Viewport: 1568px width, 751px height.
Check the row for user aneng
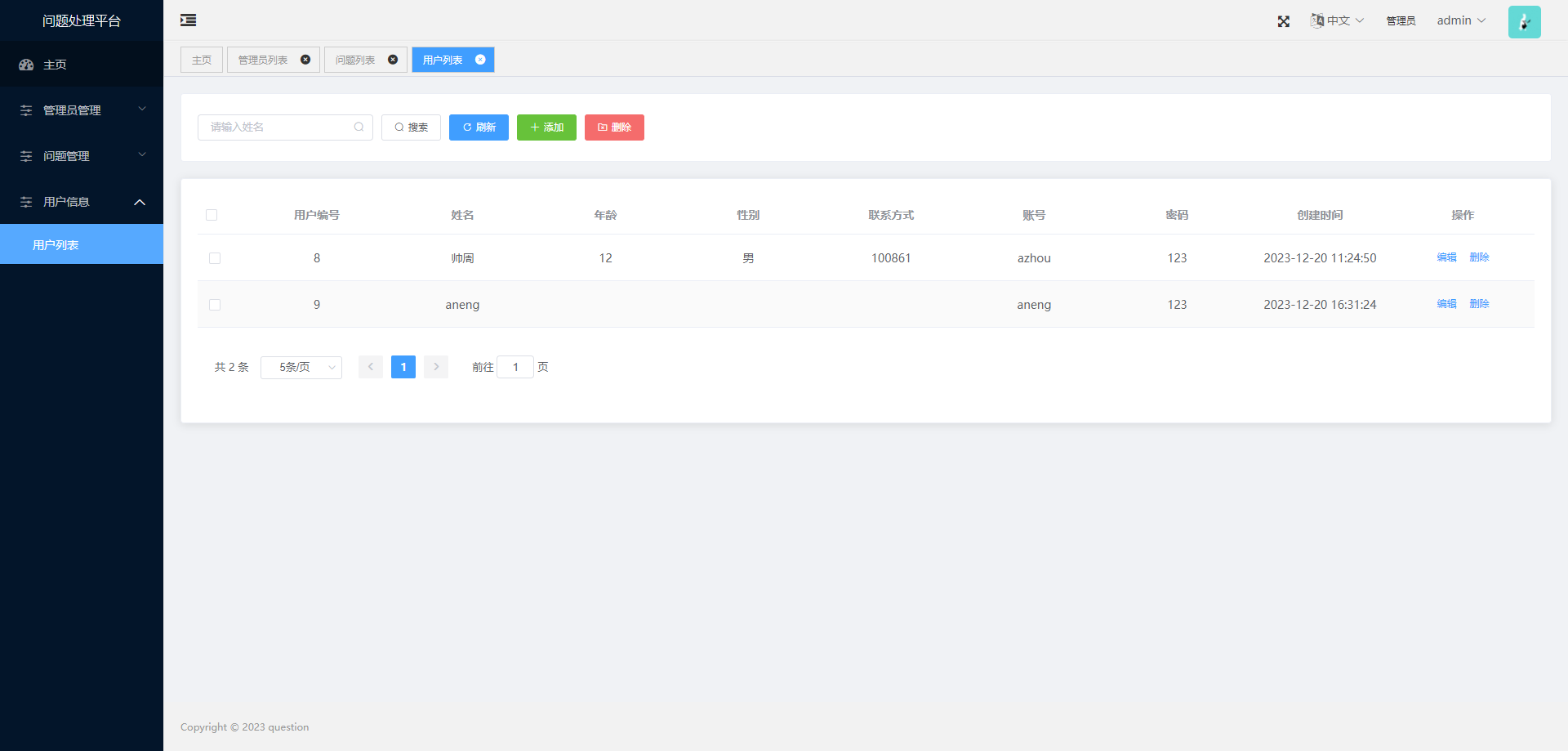[x=215, y=305]
